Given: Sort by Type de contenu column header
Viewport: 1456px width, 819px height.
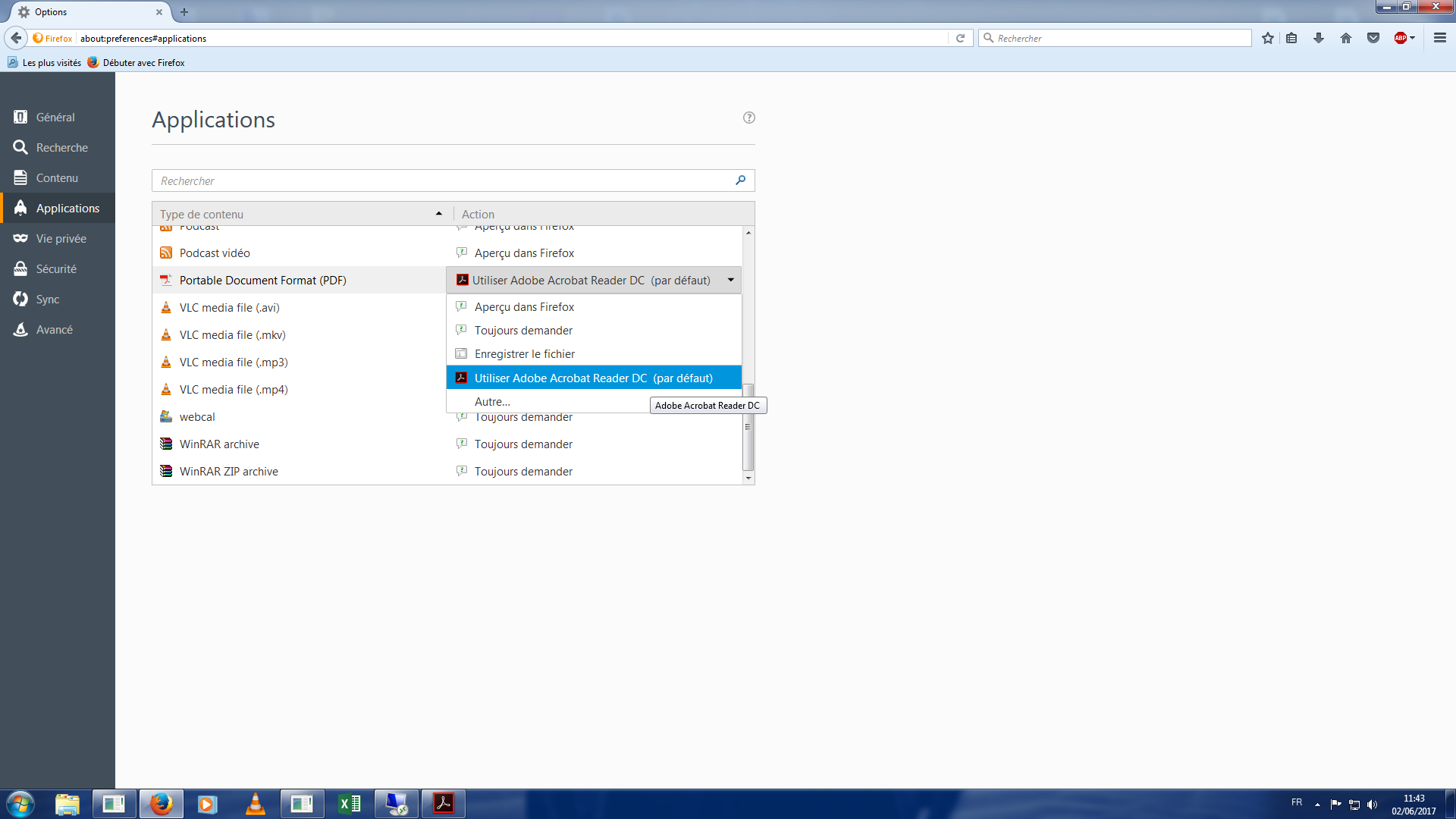Looking at the screenshot, I should click(x=302, y=214).
